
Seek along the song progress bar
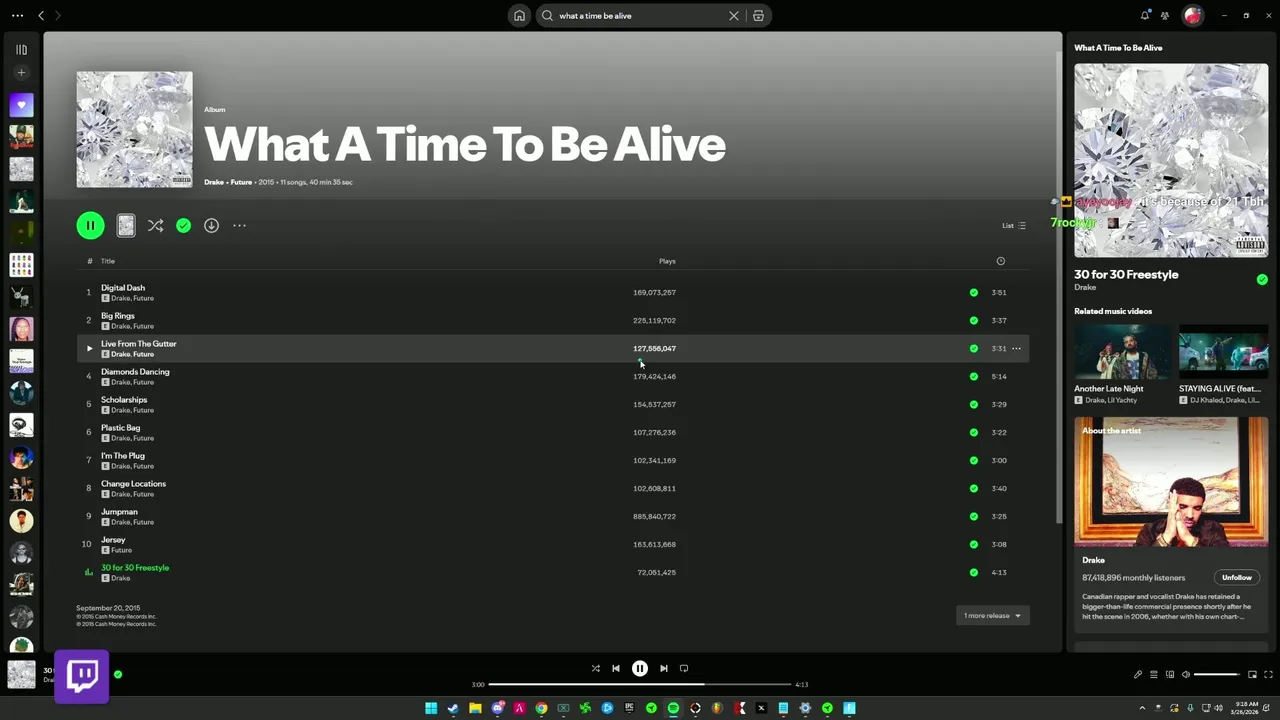coord(640,685)
